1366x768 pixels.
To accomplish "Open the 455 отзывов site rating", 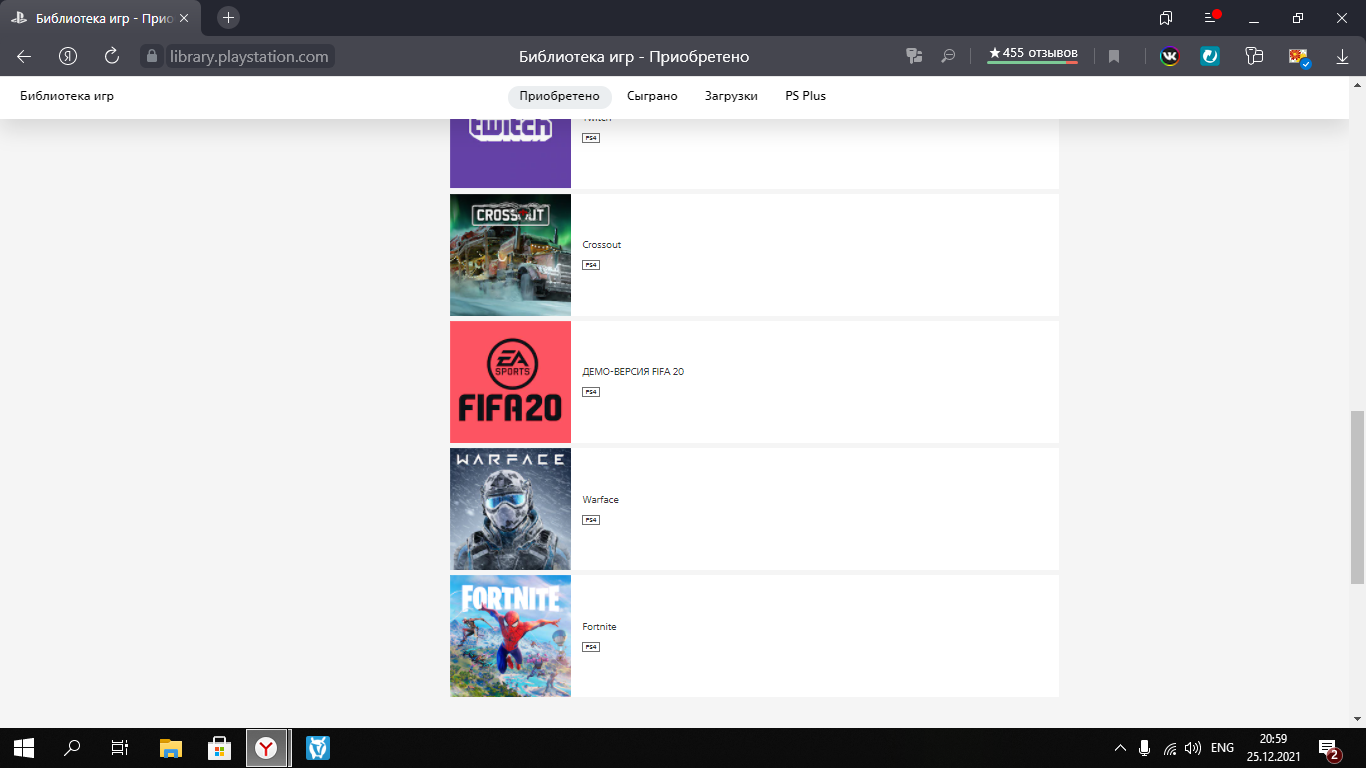I will (x=1032, y=54).
